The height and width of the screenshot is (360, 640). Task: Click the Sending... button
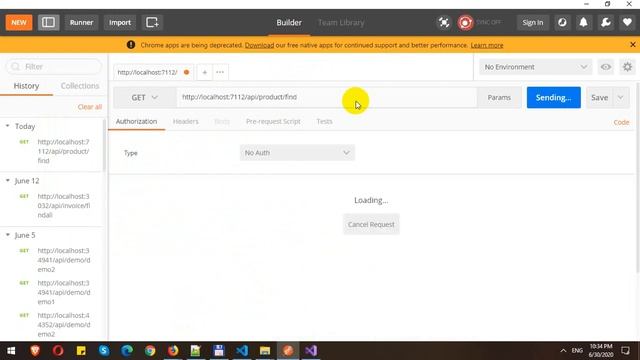point(553,98)
